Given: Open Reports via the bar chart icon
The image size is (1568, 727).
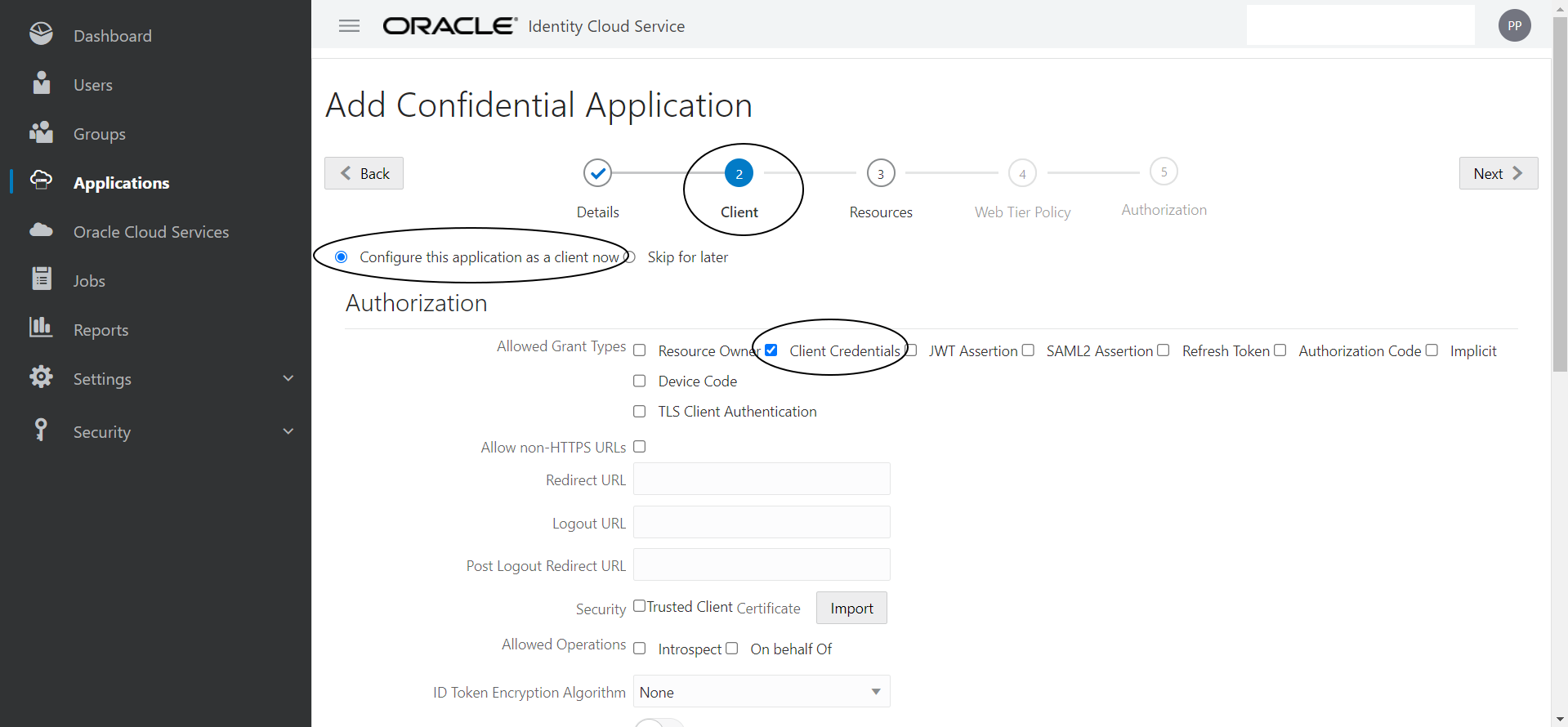Looking at the screenshot, I should click(41, 328).
